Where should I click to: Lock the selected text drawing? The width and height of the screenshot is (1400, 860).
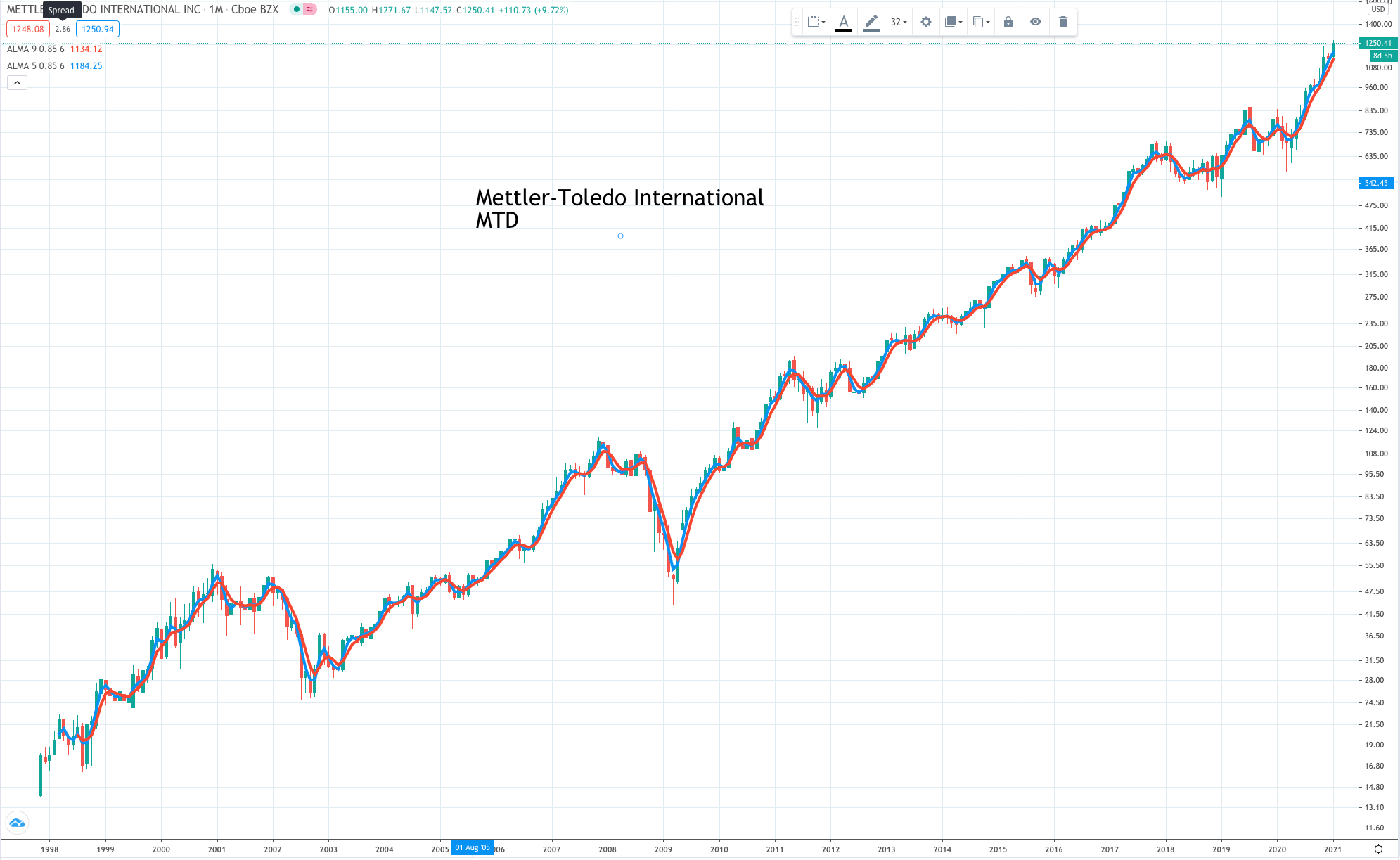point(1008,23)
